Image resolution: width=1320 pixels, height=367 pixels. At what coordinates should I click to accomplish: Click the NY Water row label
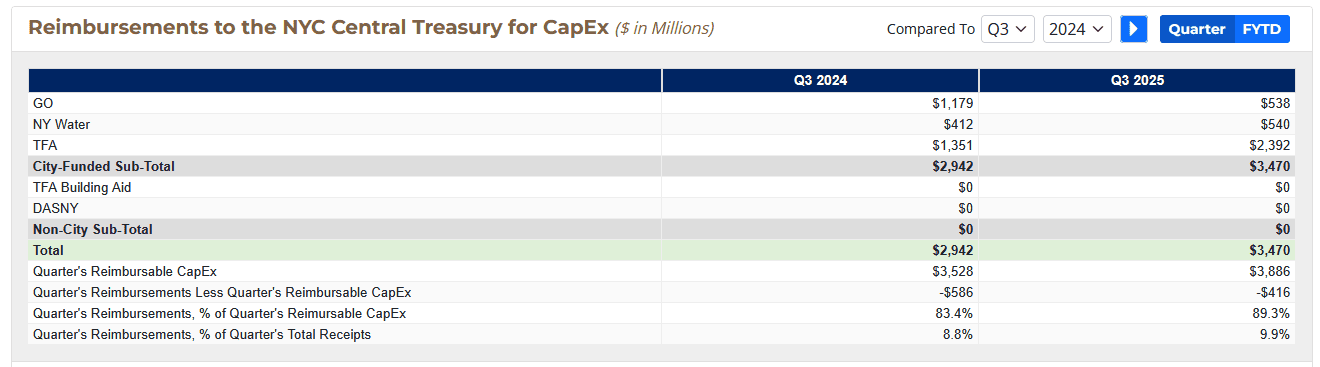[61, 124]
